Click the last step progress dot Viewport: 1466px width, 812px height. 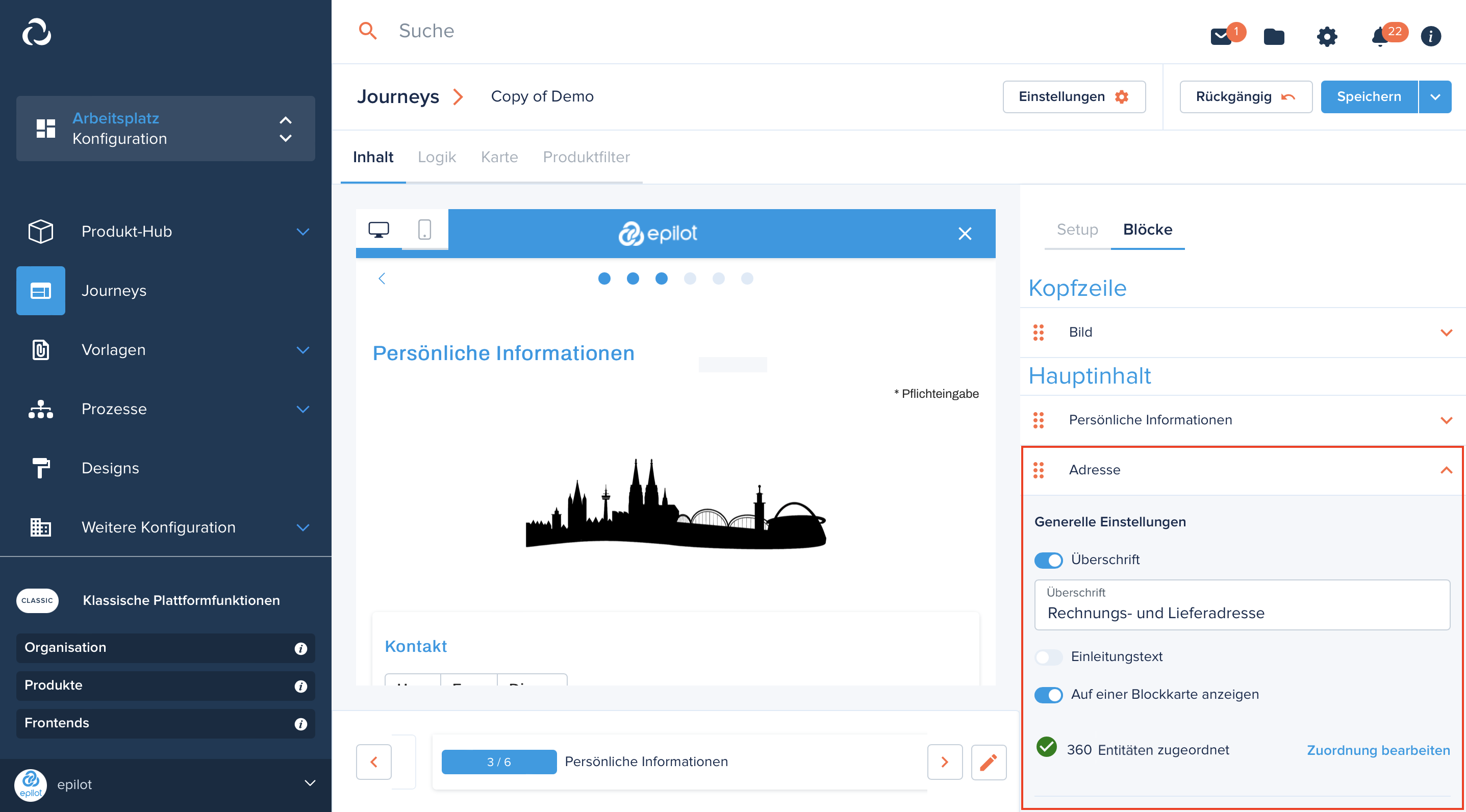[x=747, y=278]
